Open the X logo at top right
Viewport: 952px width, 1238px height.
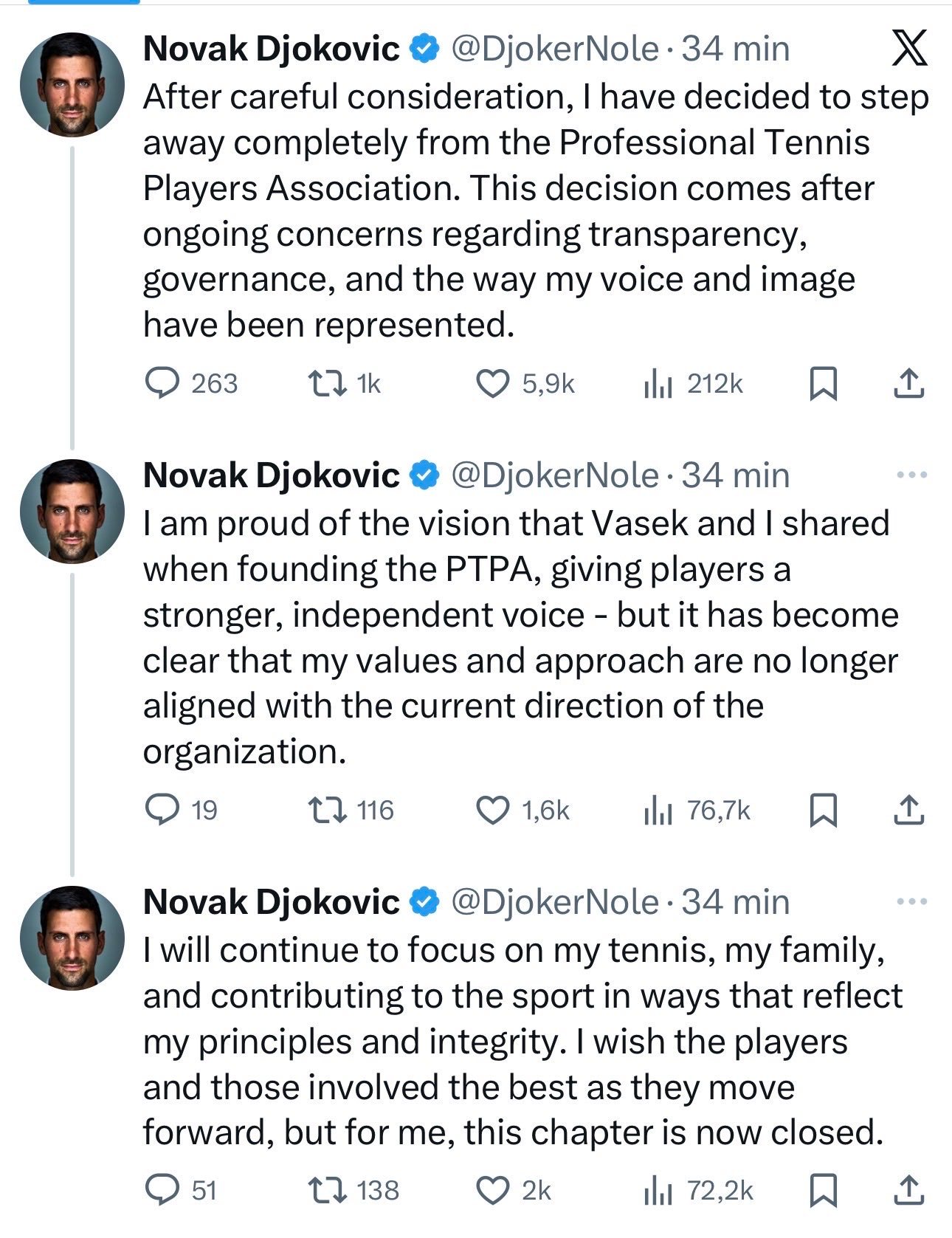coord(908,50)
